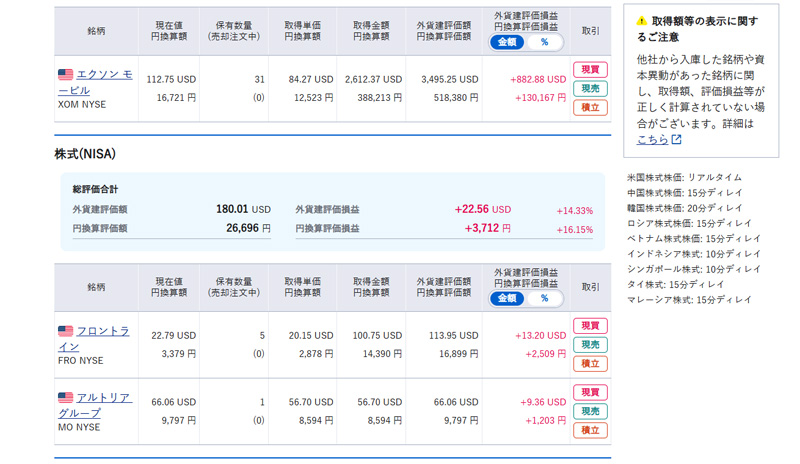Click the US flag icon beside フロントライン
Viewport: 800px width, 464px height.
click(x=65, y=331)
